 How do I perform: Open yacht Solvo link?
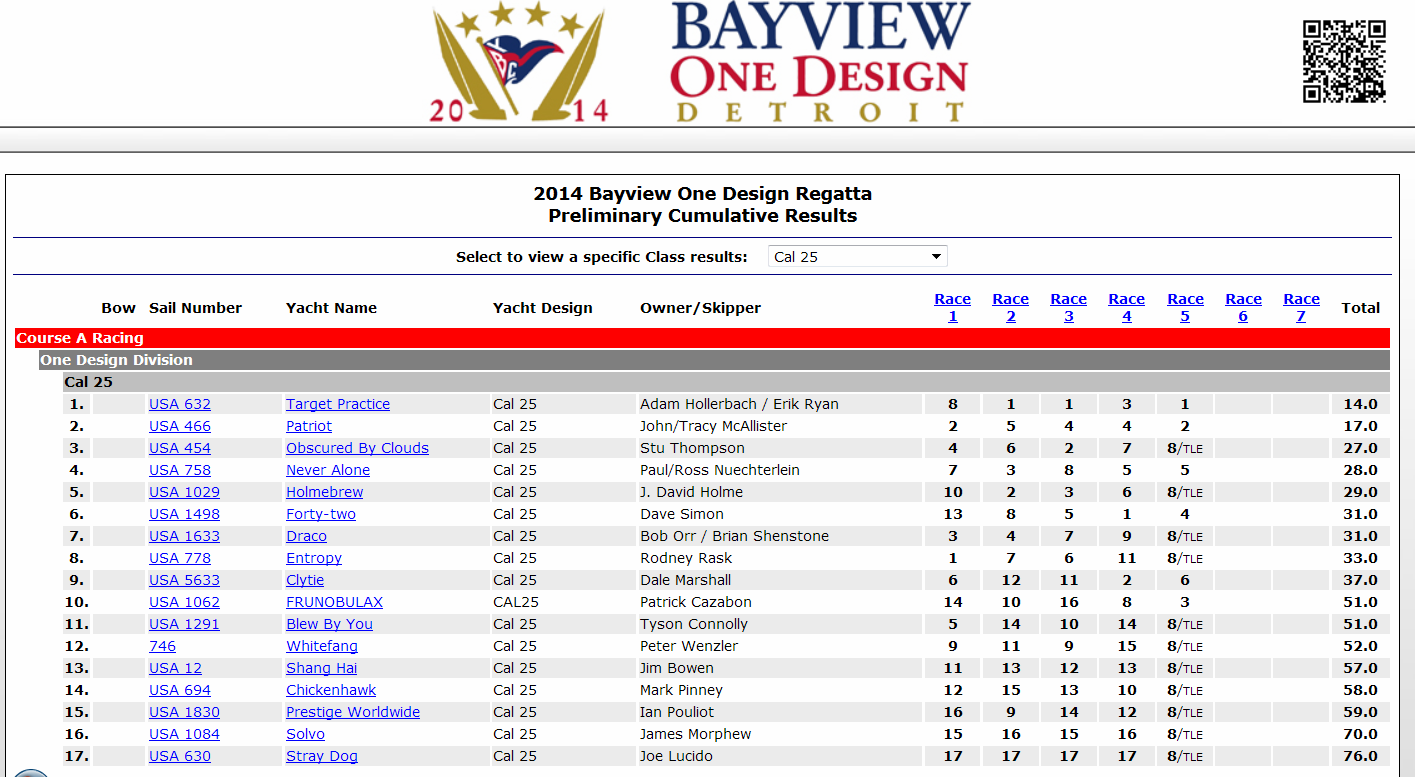click(305, 734)
